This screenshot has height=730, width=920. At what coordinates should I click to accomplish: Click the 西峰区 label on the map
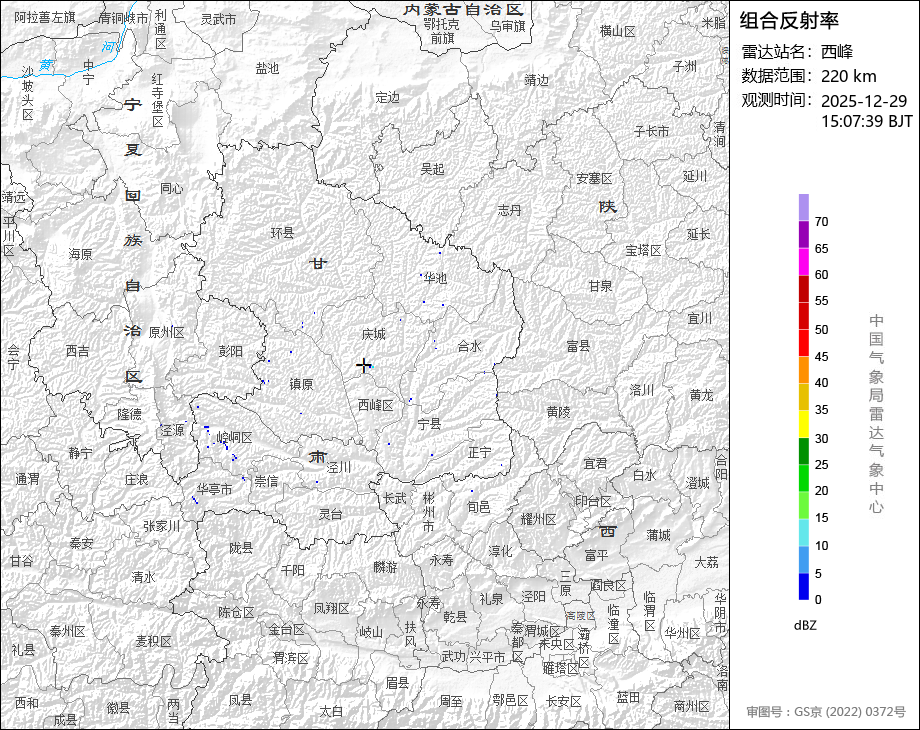coord(376,405)
